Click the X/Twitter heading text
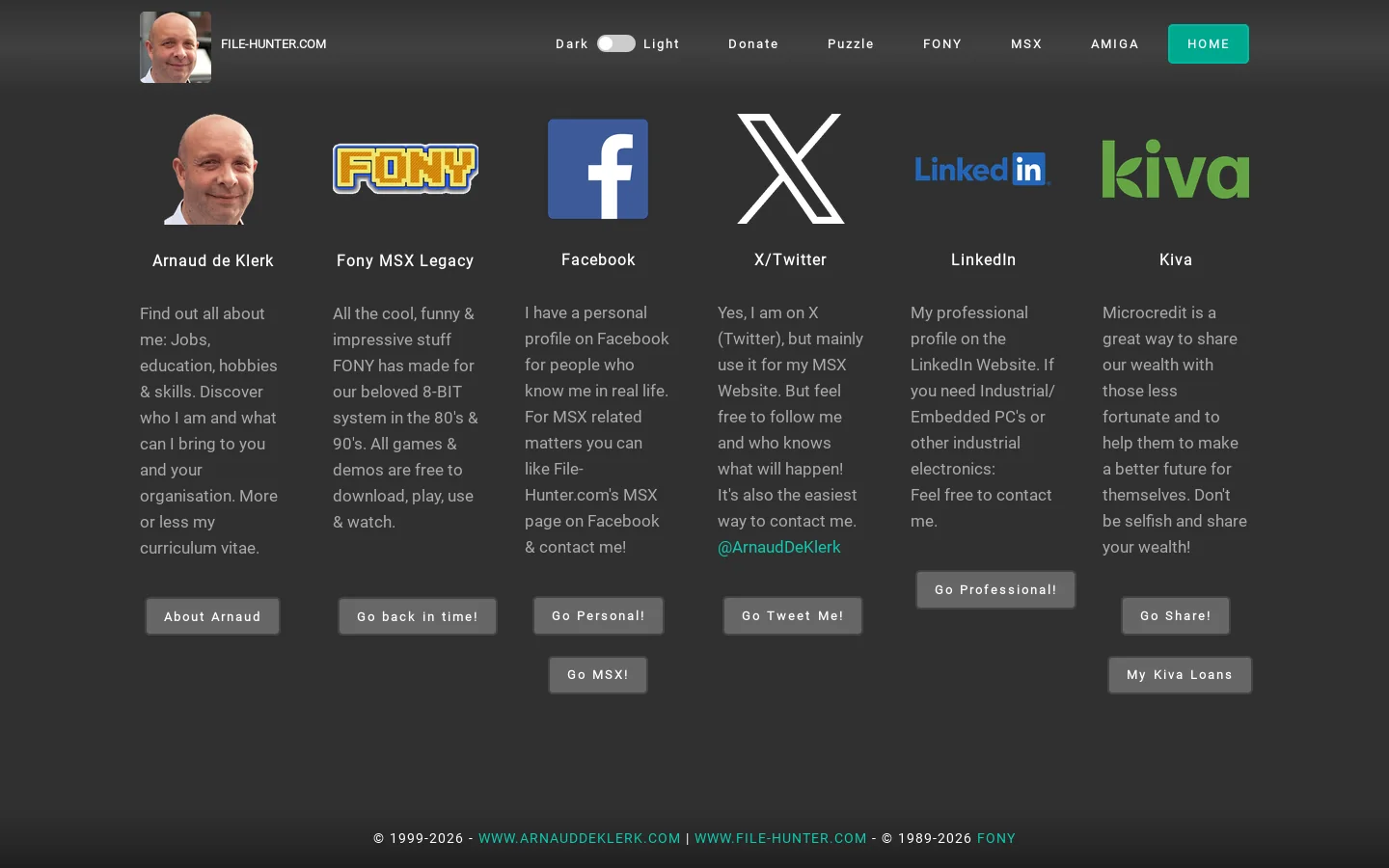 pyautogui.click(x=791, y=259)
